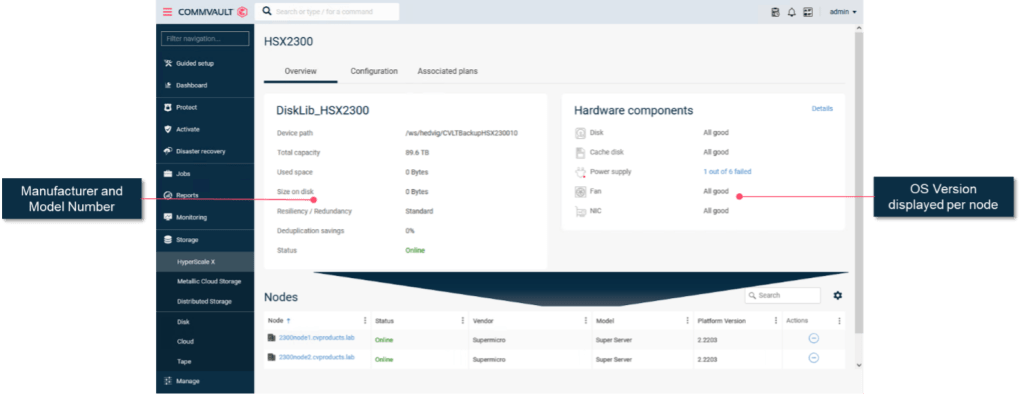Click the Cache disk hardware icon
The image size is (1022, 396).
tap(580, 152)
